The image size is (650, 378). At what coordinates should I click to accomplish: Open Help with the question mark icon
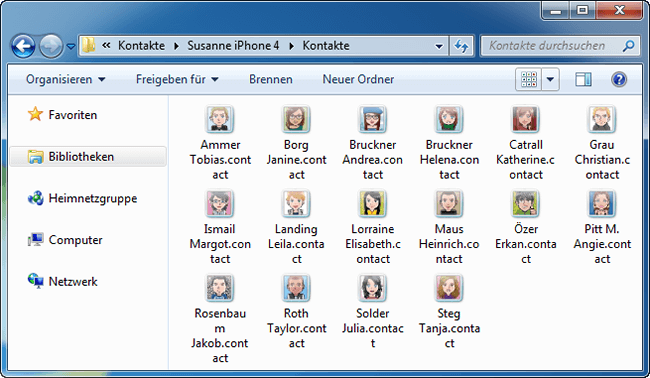[619, 79]
